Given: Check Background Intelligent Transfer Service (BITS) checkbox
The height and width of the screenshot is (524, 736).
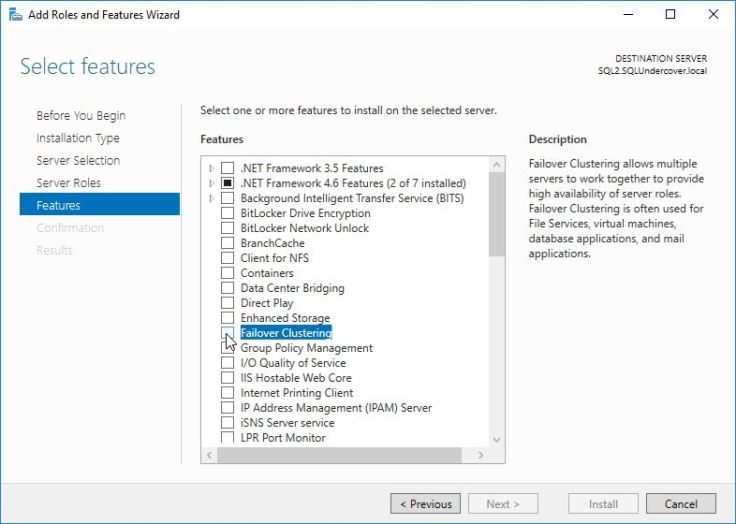Looking at the screenshot, I should [x=227, y=198].
